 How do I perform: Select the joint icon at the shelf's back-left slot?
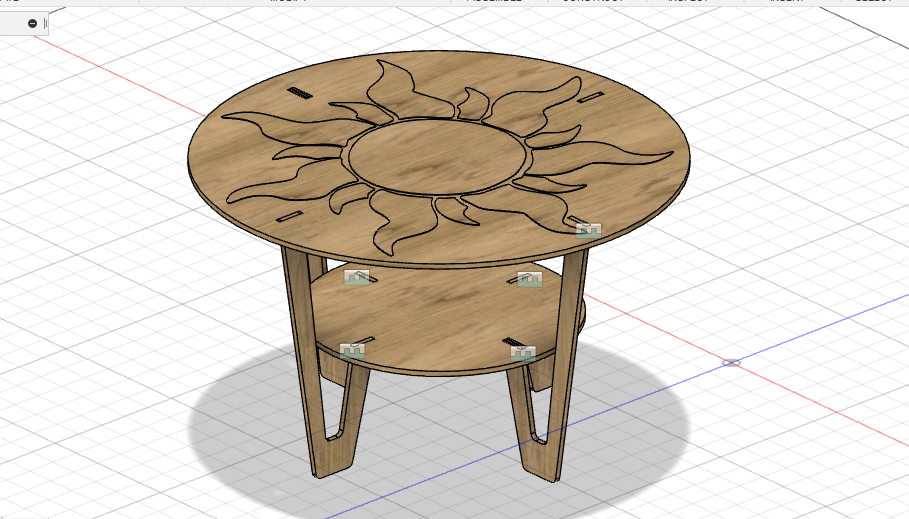(357, 277)
